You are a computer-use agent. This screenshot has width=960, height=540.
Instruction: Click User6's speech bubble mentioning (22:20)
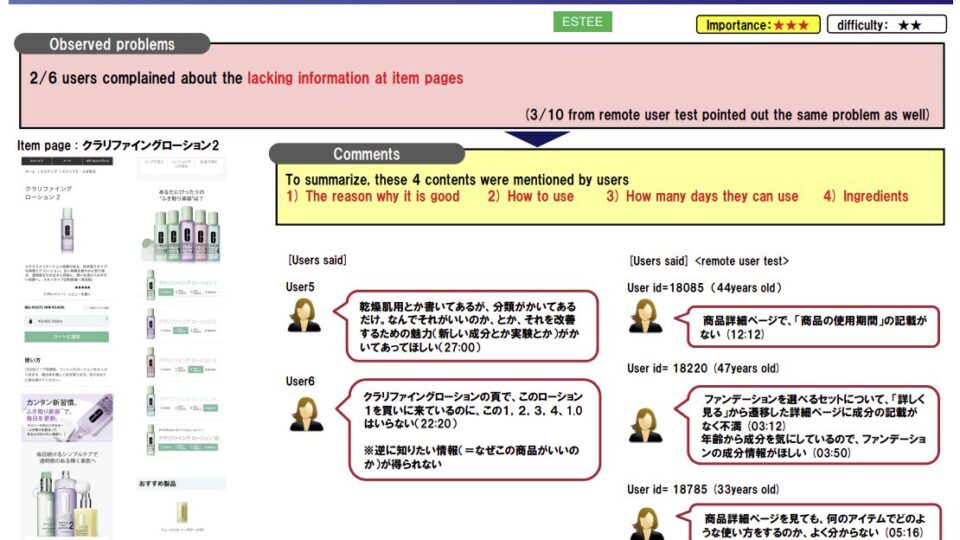(470, 430)
